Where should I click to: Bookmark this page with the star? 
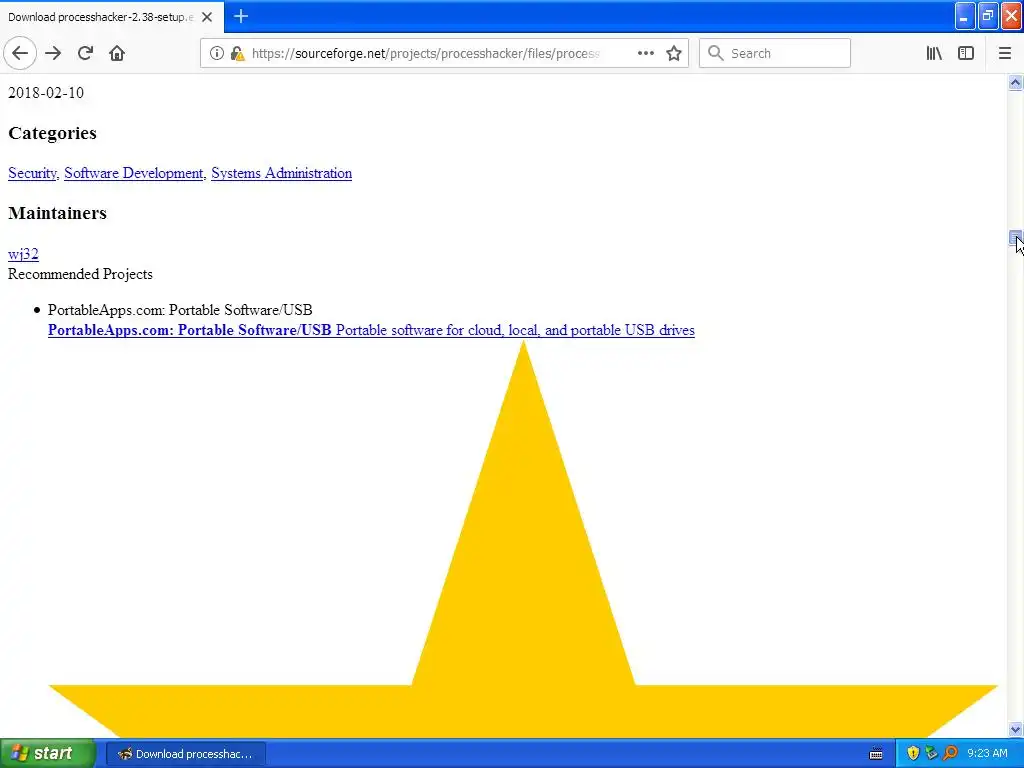pos(674,53)
